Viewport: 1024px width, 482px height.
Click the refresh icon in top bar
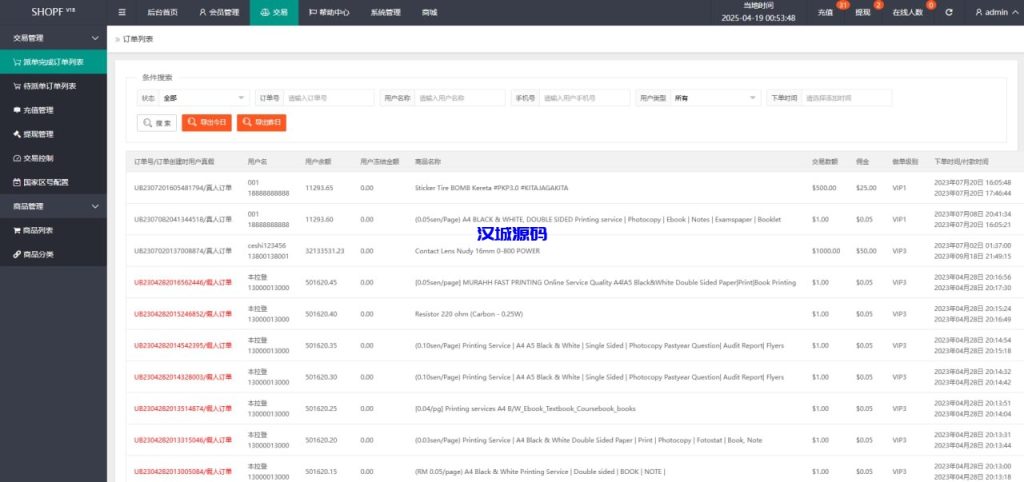[x=949, y=13]
